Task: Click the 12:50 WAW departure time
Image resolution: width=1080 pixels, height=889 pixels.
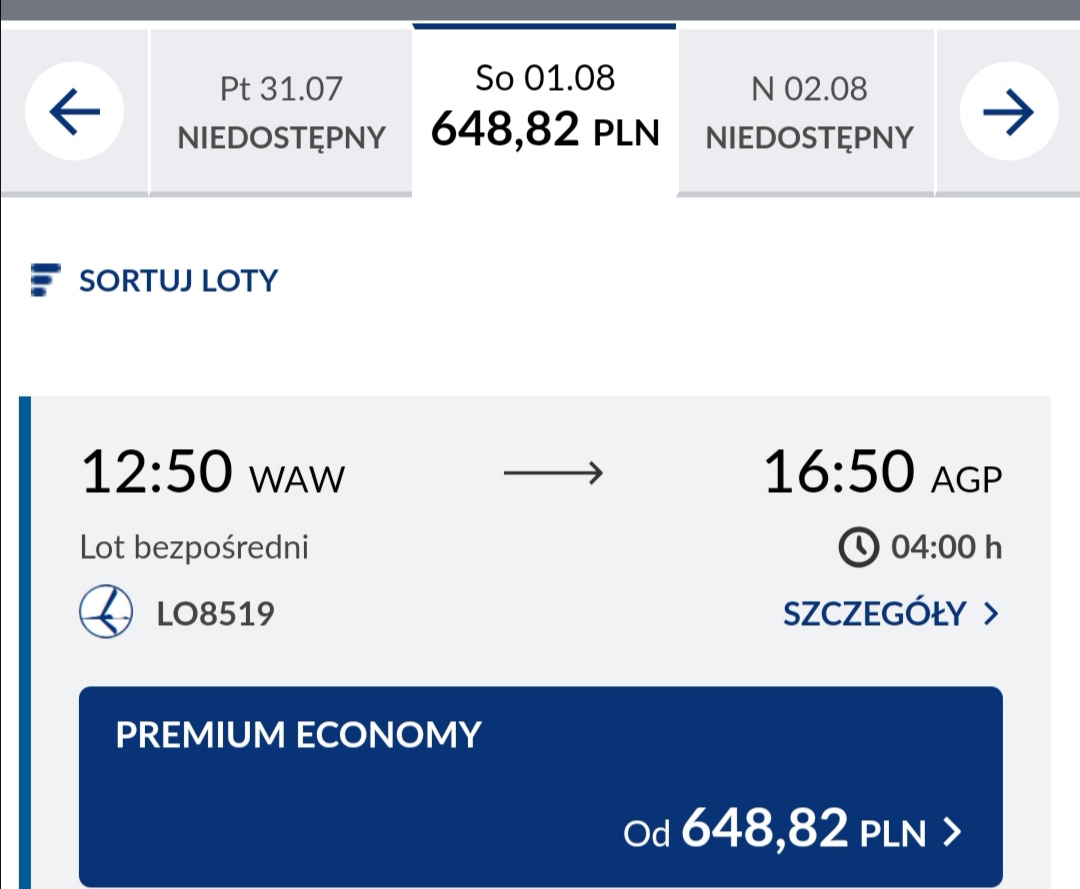Action: click(213, 472)
